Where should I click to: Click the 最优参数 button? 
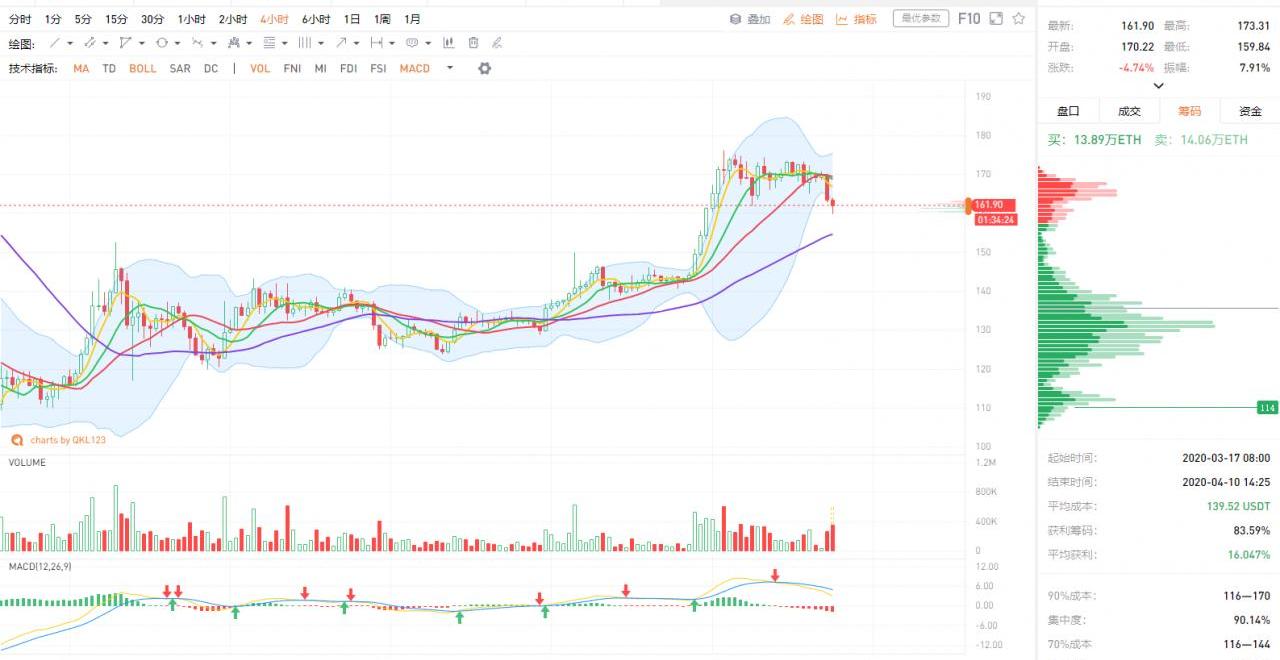coord(921,18)
